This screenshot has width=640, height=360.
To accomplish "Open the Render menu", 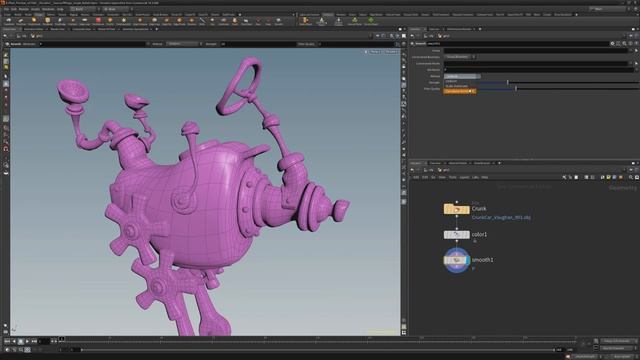I will click(x=24, y=9).
